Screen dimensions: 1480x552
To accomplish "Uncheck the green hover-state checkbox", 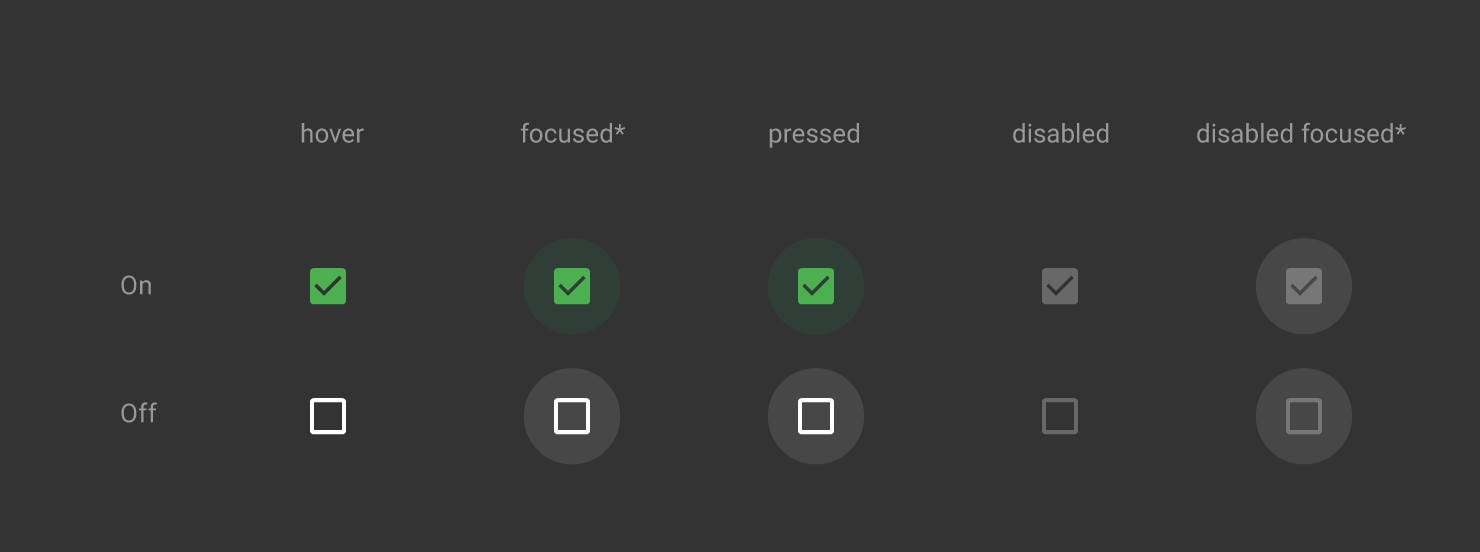I will pyautogui.click(x=328, y=286).
